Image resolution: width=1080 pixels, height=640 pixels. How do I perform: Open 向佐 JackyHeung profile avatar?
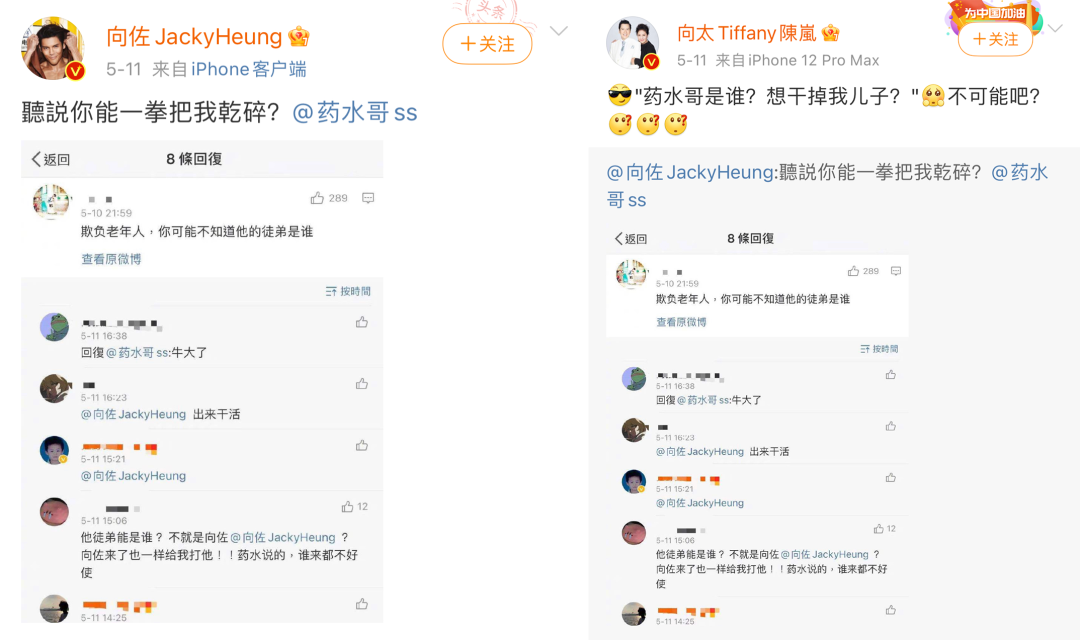pos(54,48)
